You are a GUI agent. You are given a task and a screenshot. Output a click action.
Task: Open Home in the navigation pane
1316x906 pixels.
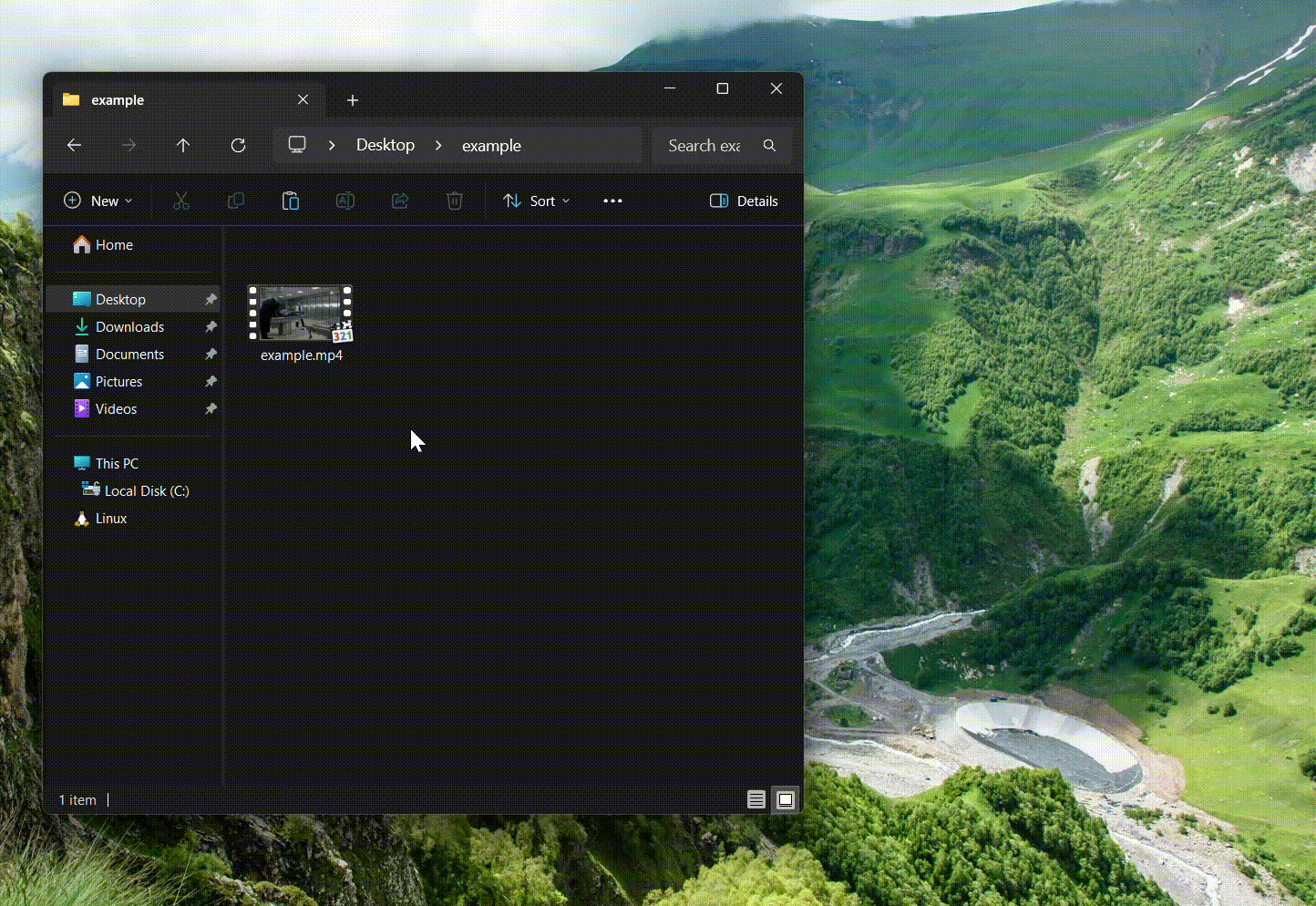pos(103,244)
